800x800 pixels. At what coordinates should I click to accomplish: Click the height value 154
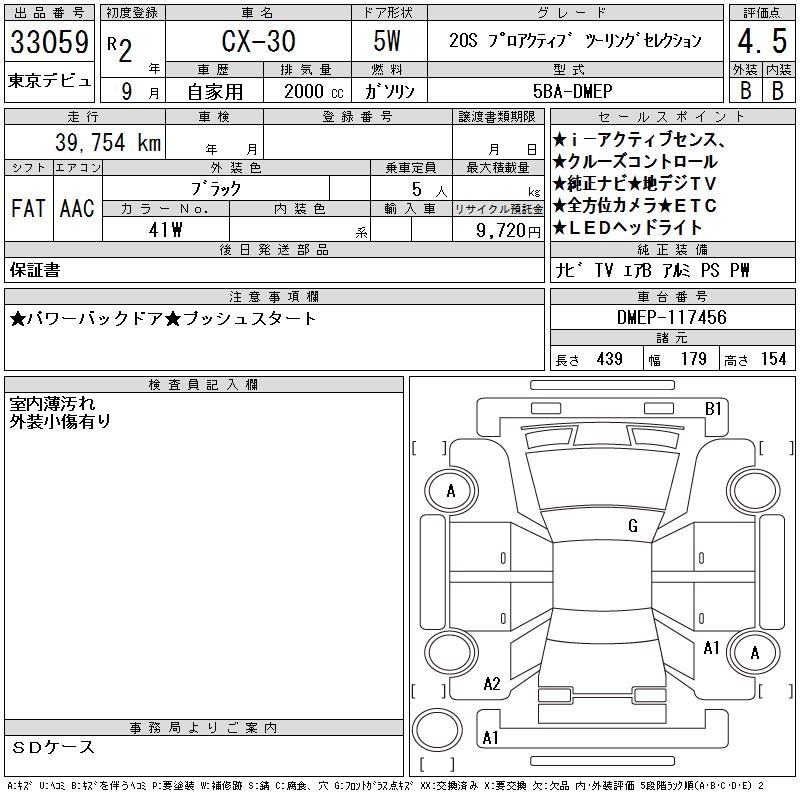tap(773, 359)
